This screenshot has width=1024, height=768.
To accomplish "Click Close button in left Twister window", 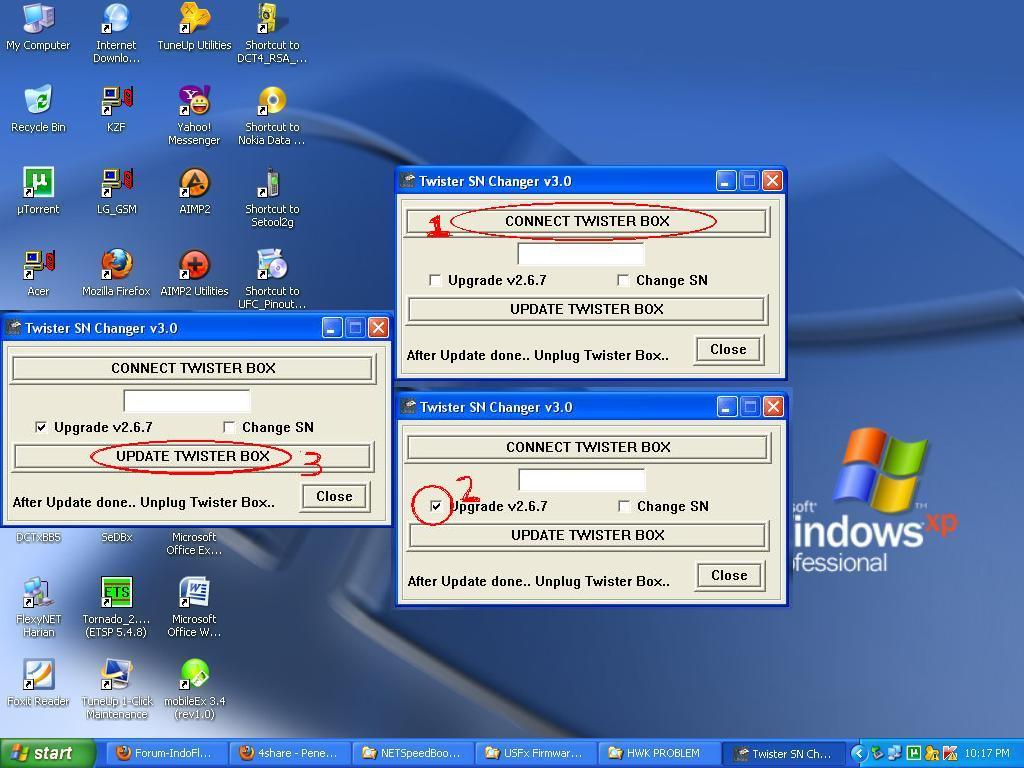I will tap(334, 496).
